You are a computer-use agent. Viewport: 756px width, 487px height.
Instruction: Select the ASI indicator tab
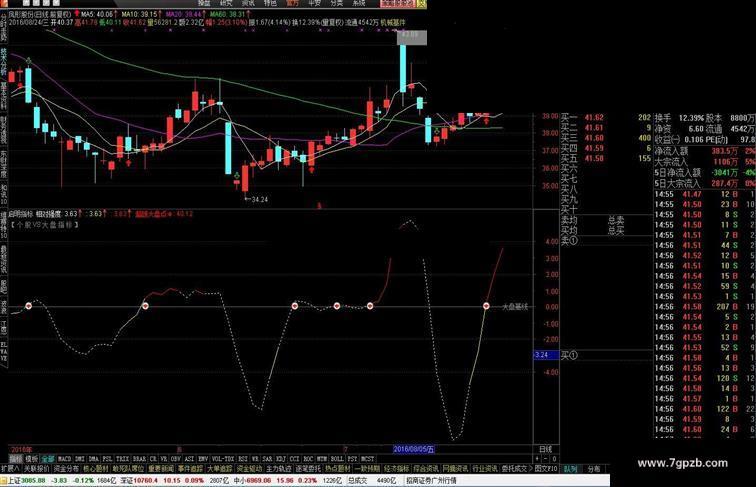(x=189, y=459)
